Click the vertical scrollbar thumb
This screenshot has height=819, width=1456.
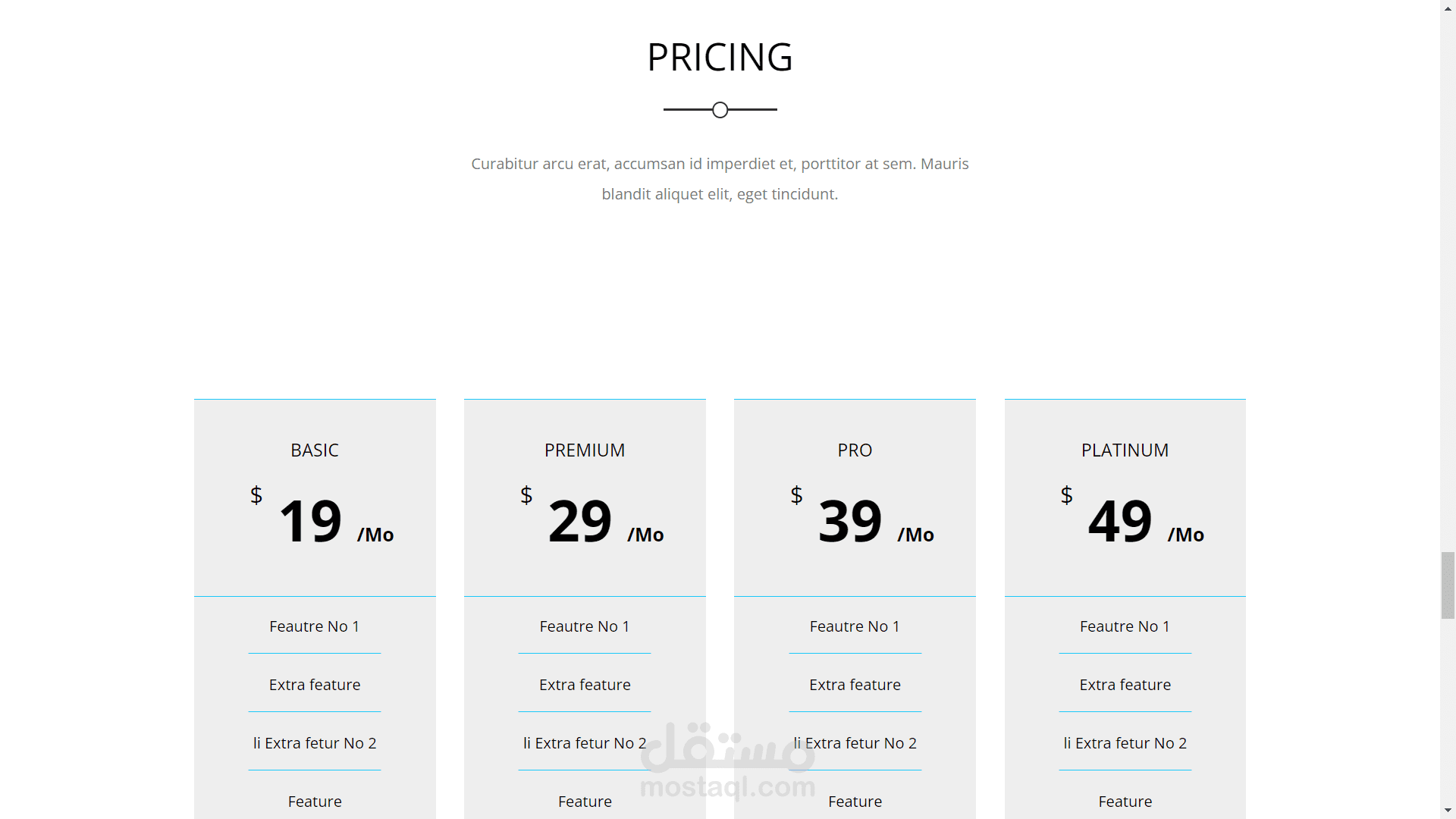point(1448,585)
